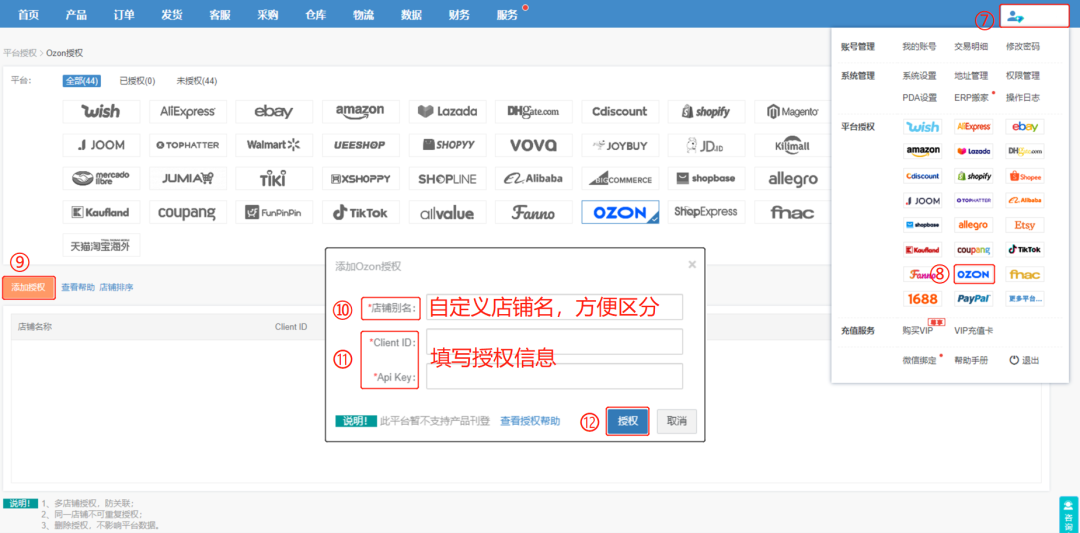The width and height of the screenshot is (1080, 533).
Task: Open the 服务 menu
Action: 507,15
